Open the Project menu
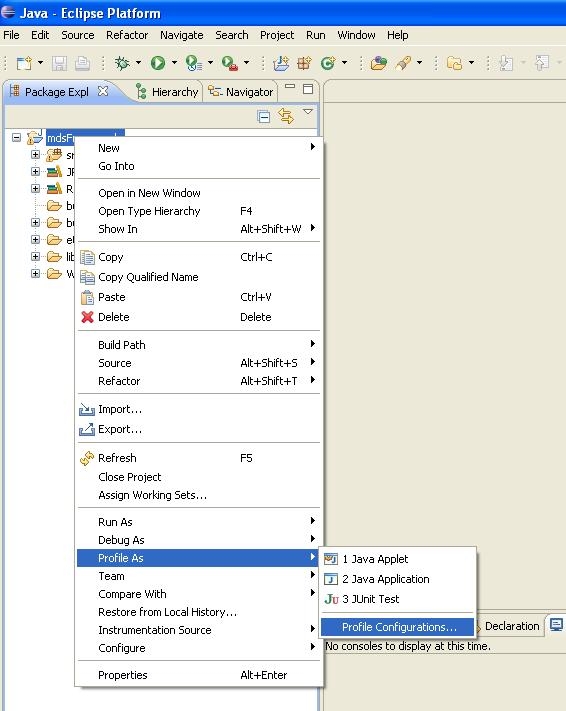566x711 pixels. pyautogui.click(x=277, y=35)
